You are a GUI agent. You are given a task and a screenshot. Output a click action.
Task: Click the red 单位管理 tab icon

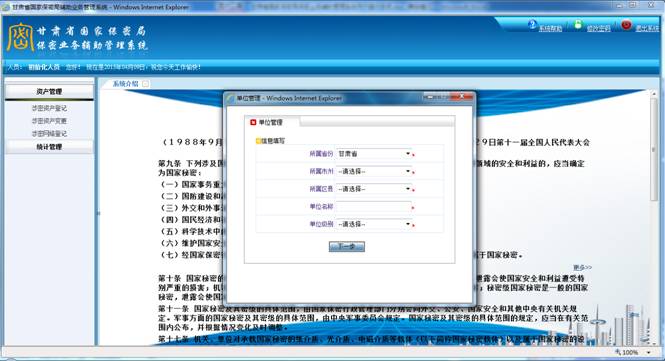point(253,122)
